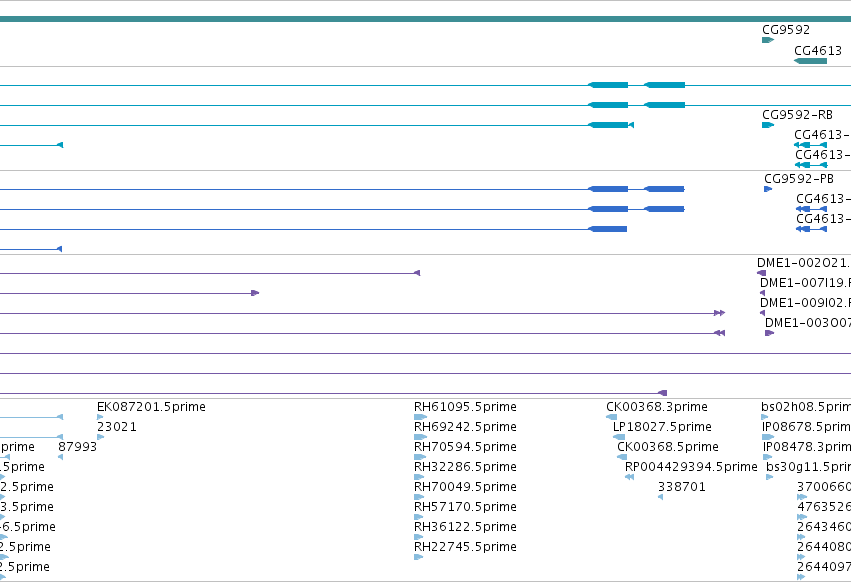Select the CK00368.5prime EST label

[x=668, y=447]
